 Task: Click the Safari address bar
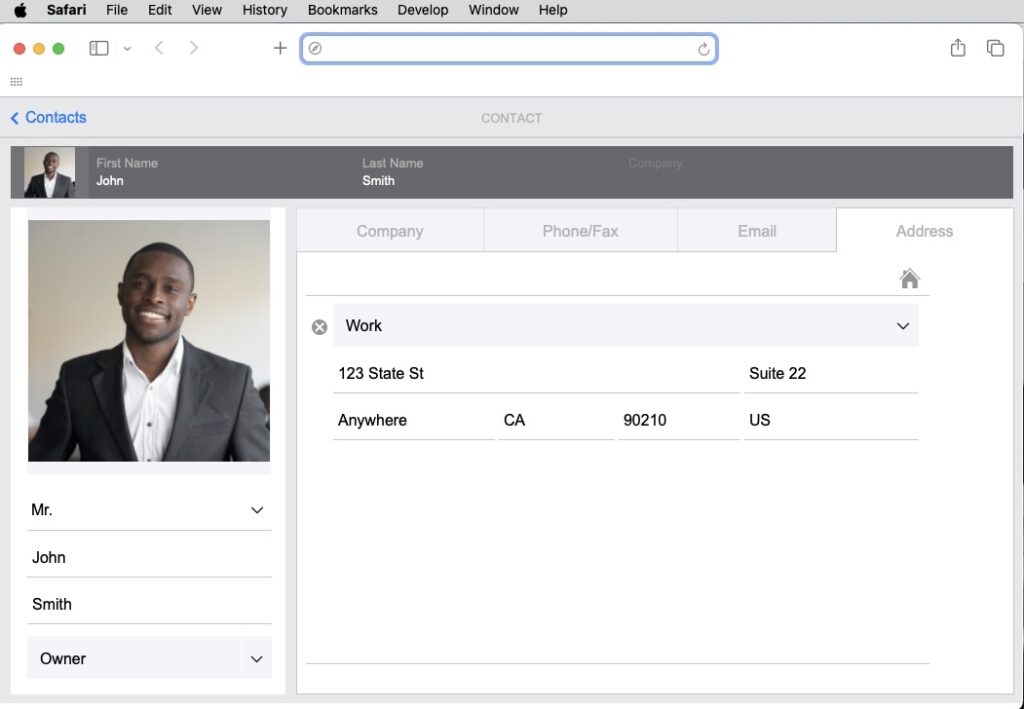(509, 48)
